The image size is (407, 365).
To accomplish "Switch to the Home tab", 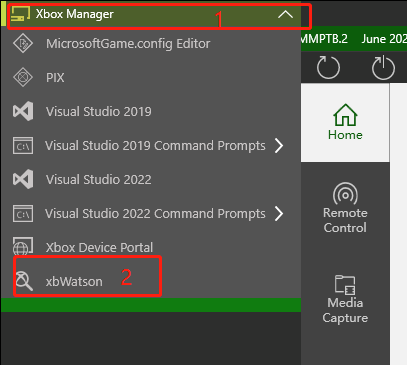I will tap(345, 123).
